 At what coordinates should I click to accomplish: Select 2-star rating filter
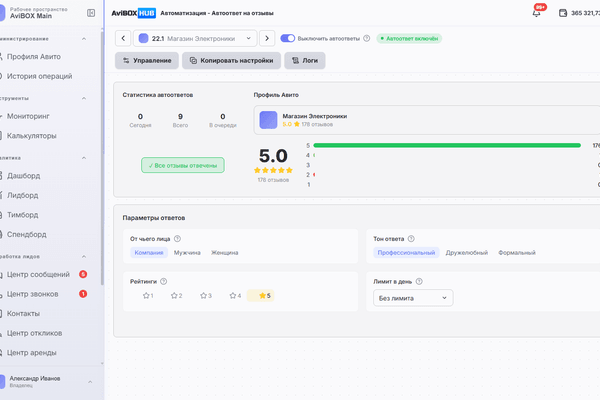coord(176,296)
